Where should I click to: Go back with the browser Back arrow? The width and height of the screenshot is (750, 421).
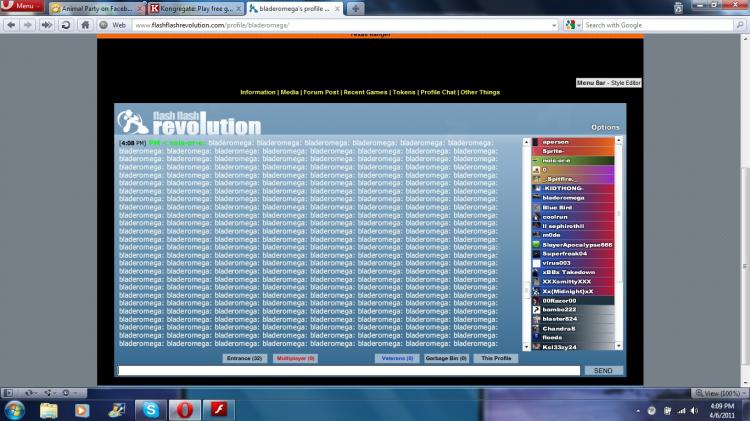[11, 25]
